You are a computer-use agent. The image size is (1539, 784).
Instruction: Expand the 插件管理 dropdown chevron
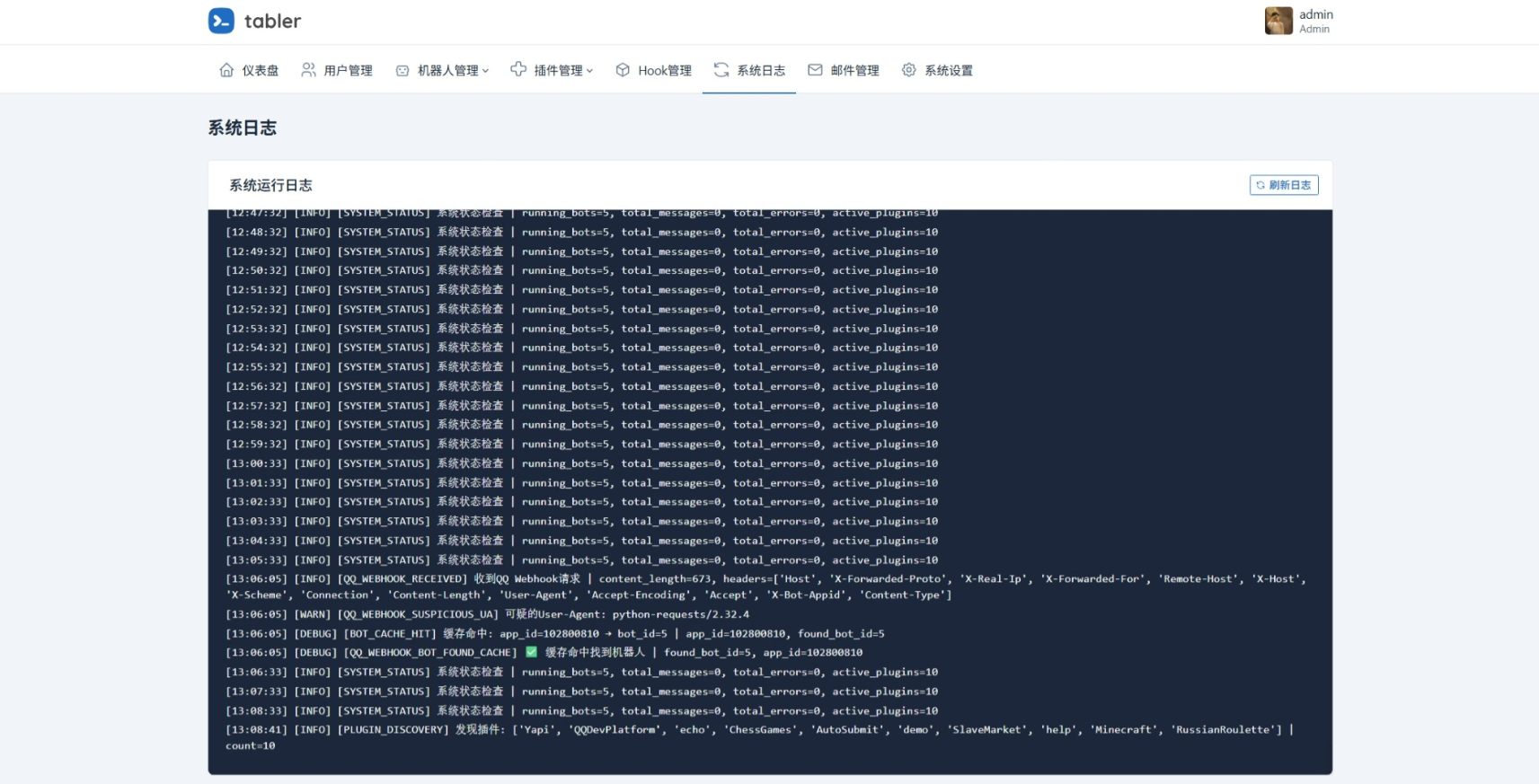(590, 71)
